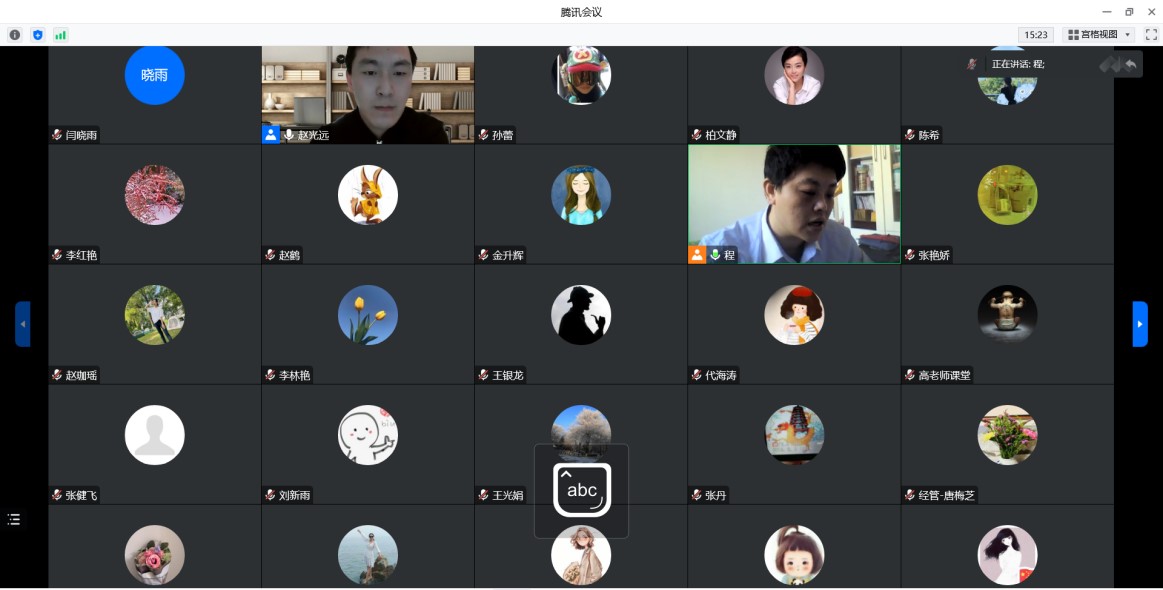This screenshot has width=1163, height=590.
Task: Click the muted mic icon beside 金升辉
Action: (484, 255)
